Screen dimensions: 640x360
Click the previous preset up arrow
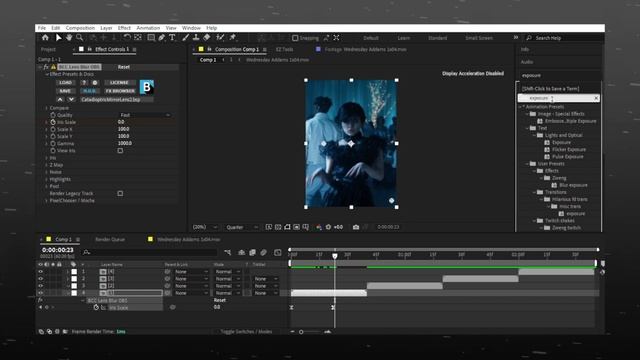click(x=60, y=99)
